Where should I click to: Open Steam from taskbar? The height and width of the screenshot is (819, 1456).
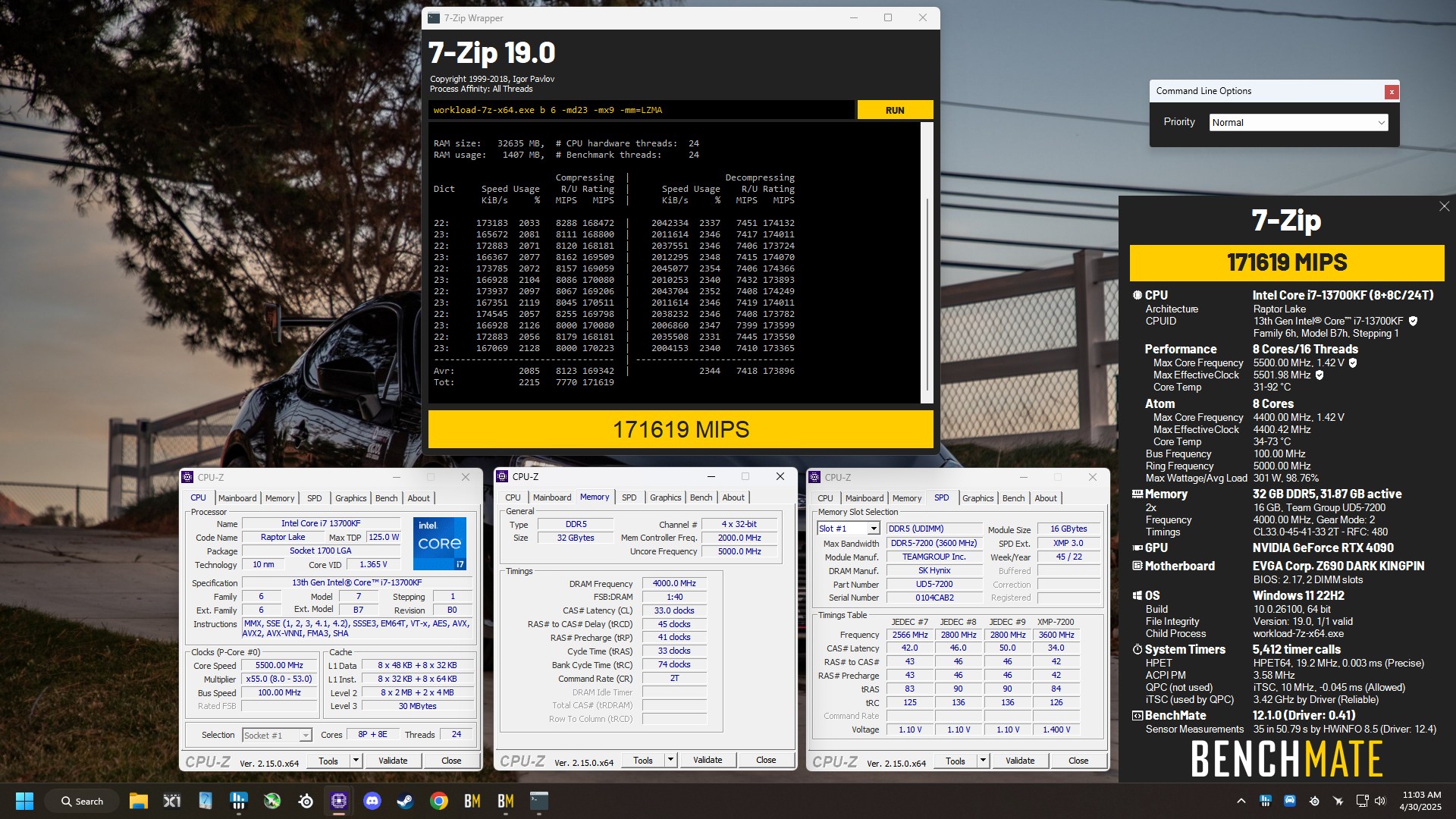point(406,801)
